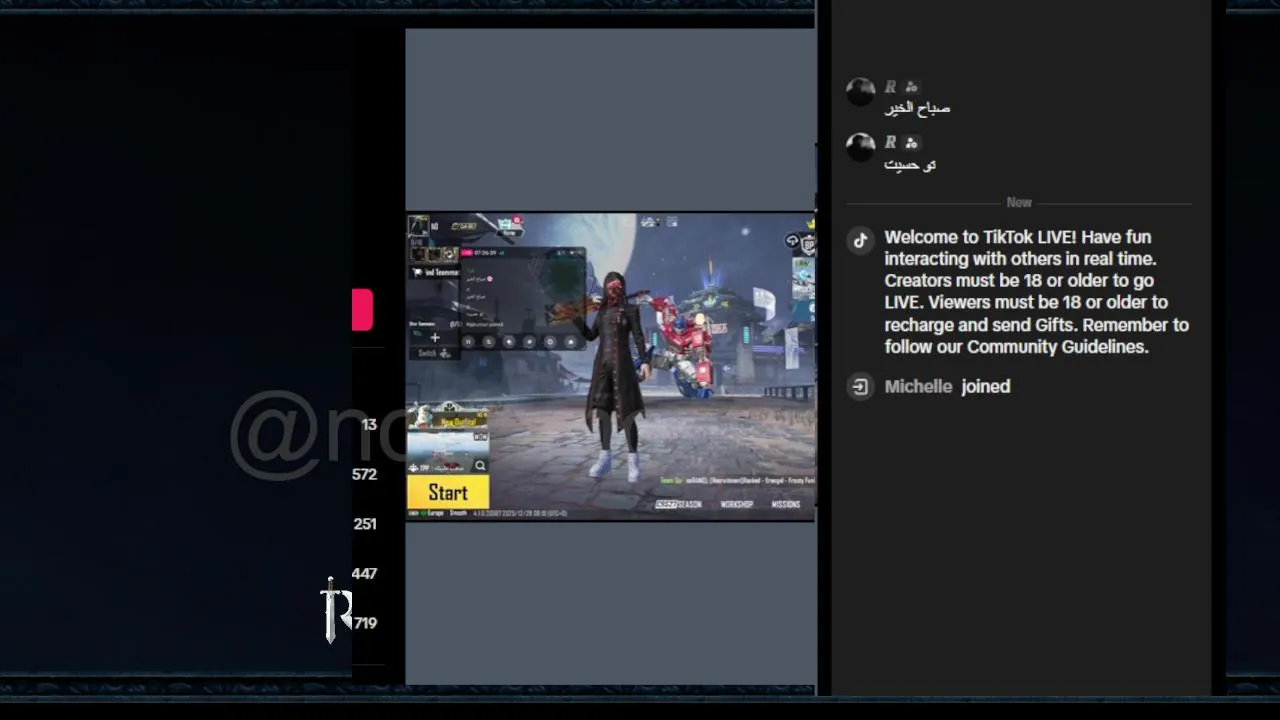Image resolution: width=1280 pixels, height=720 pixels.
Task: Click the TikTok logo icon in chat
Action: point(860,240)
